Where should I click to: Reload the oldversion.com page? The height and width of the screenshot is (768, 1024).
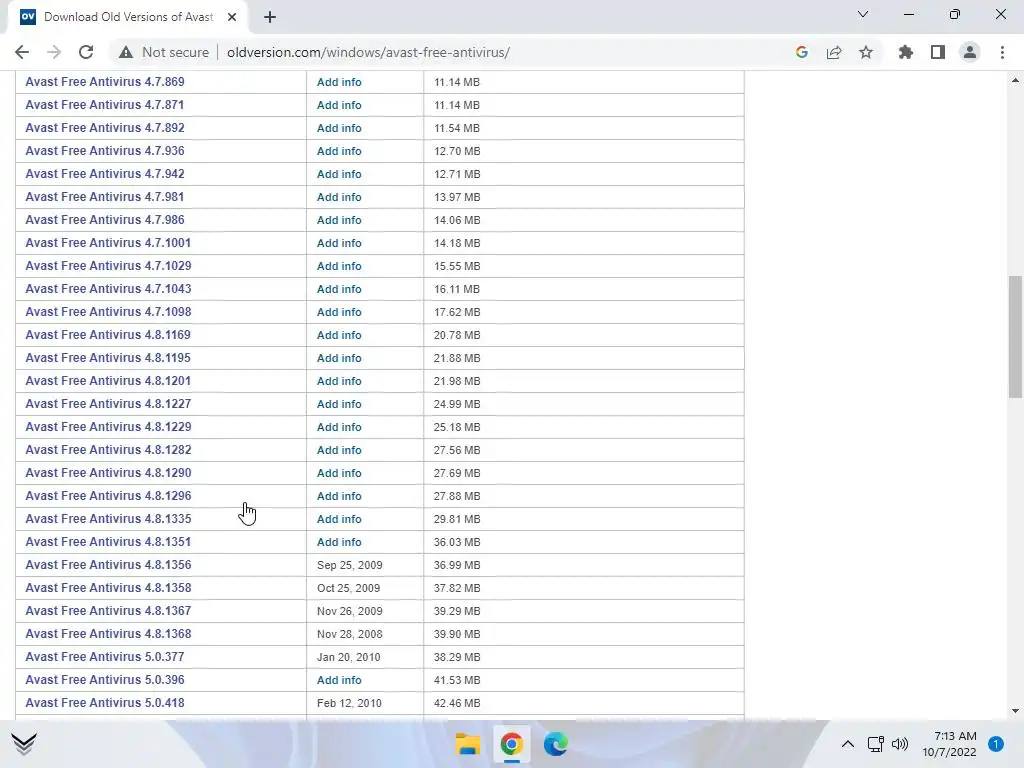(x=86, y=52)
